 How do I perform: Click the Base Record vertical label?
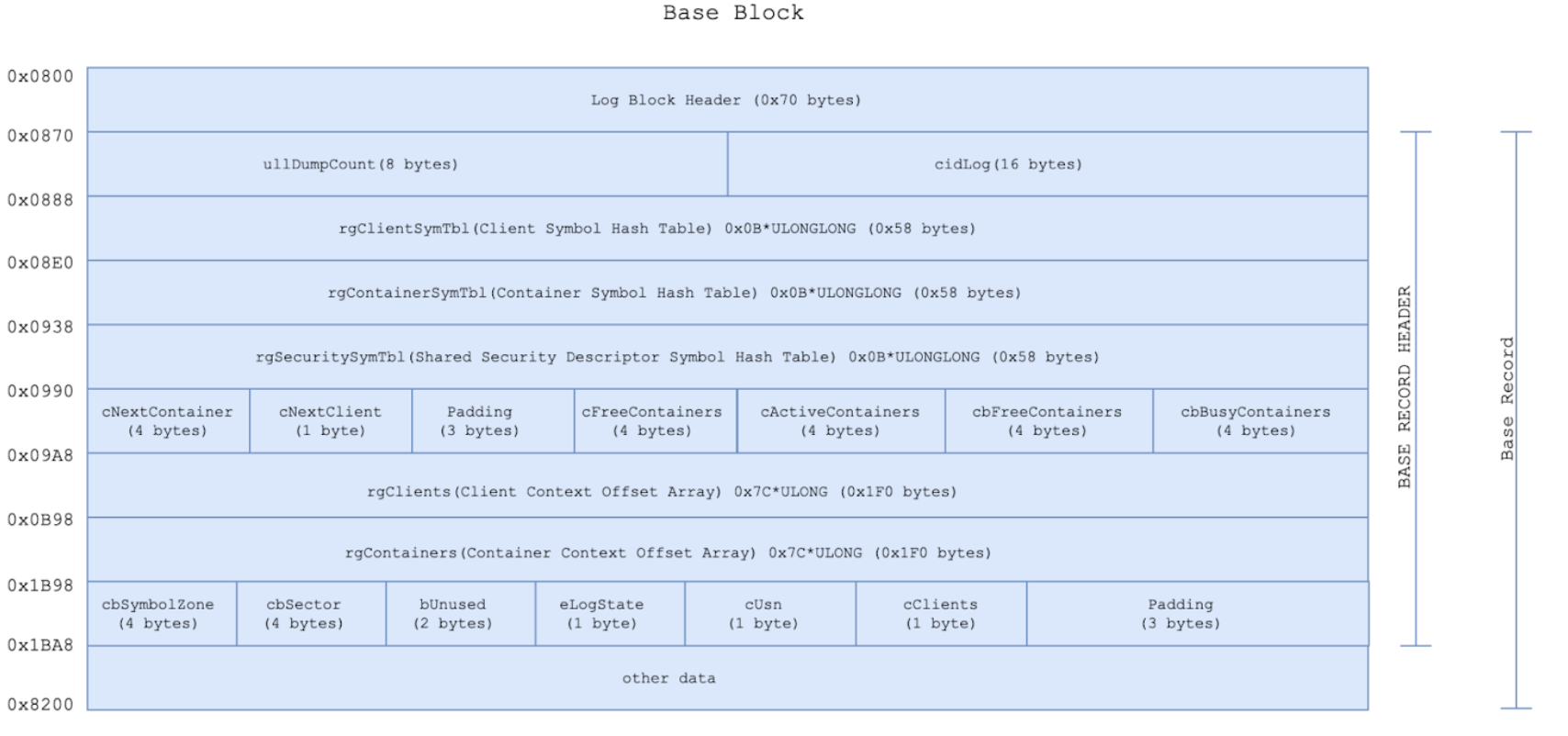coord(1506,398)
